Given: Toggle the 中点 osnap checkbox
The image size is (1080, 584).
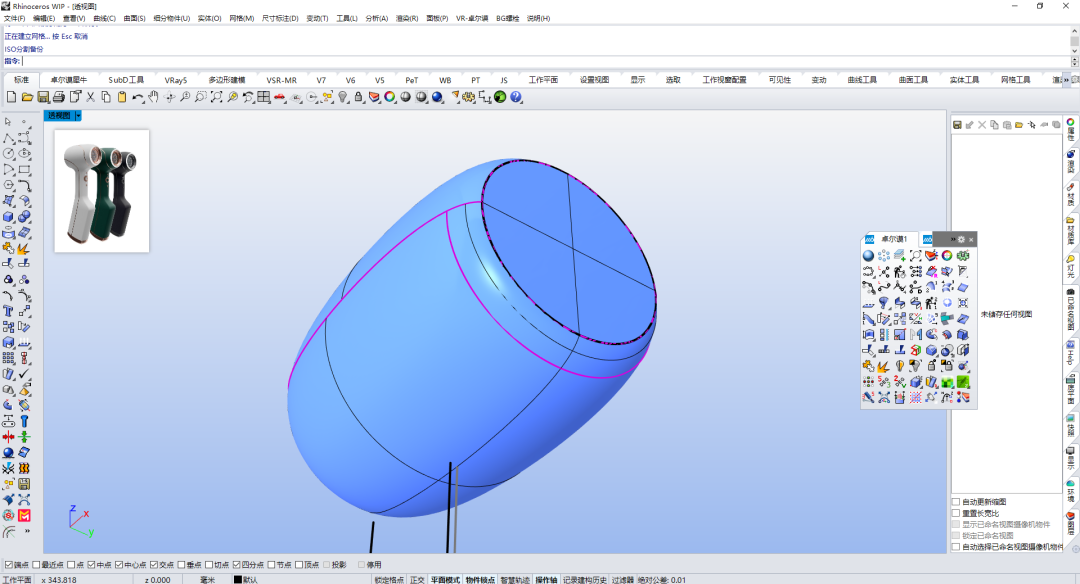Looking at the screenshot, I should [91, 565].
